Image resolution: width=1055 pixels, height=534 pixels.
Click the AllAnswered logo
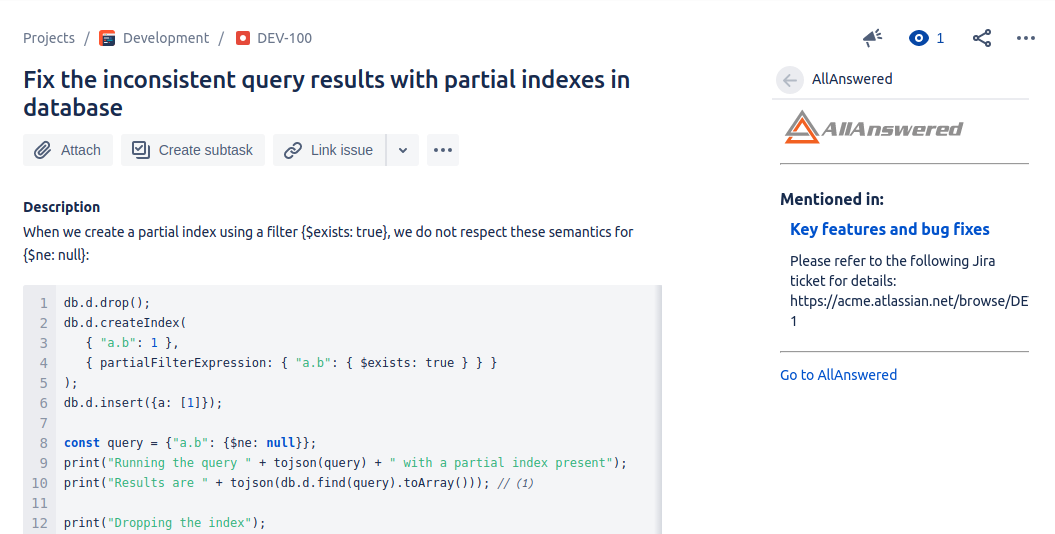coord(873,127)
